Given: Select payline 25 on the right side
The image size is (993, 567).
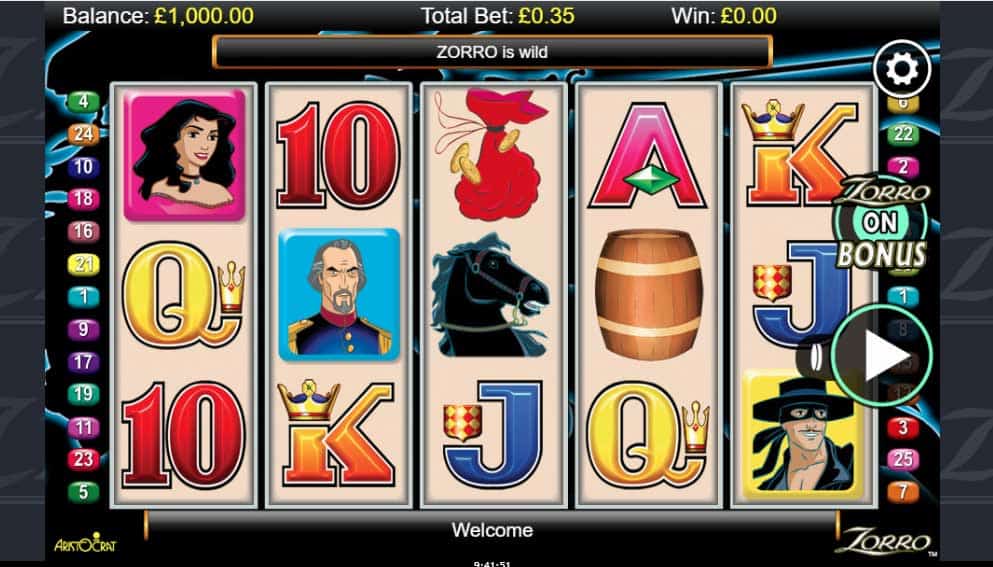Looking at the screenshot, I should (x=902, y=459).
